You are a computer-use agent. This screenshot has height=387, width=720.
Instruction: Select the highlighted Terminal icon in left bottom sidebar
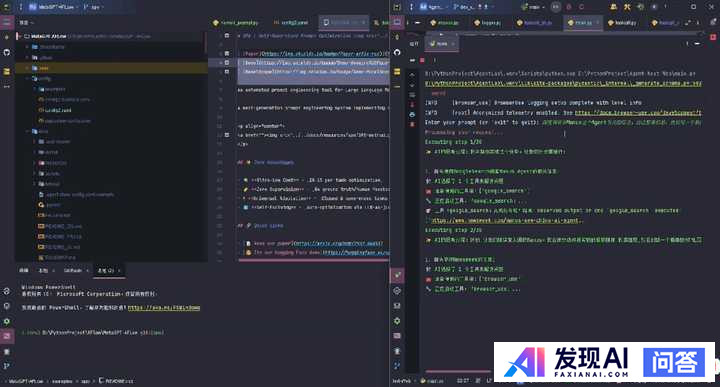7,336
